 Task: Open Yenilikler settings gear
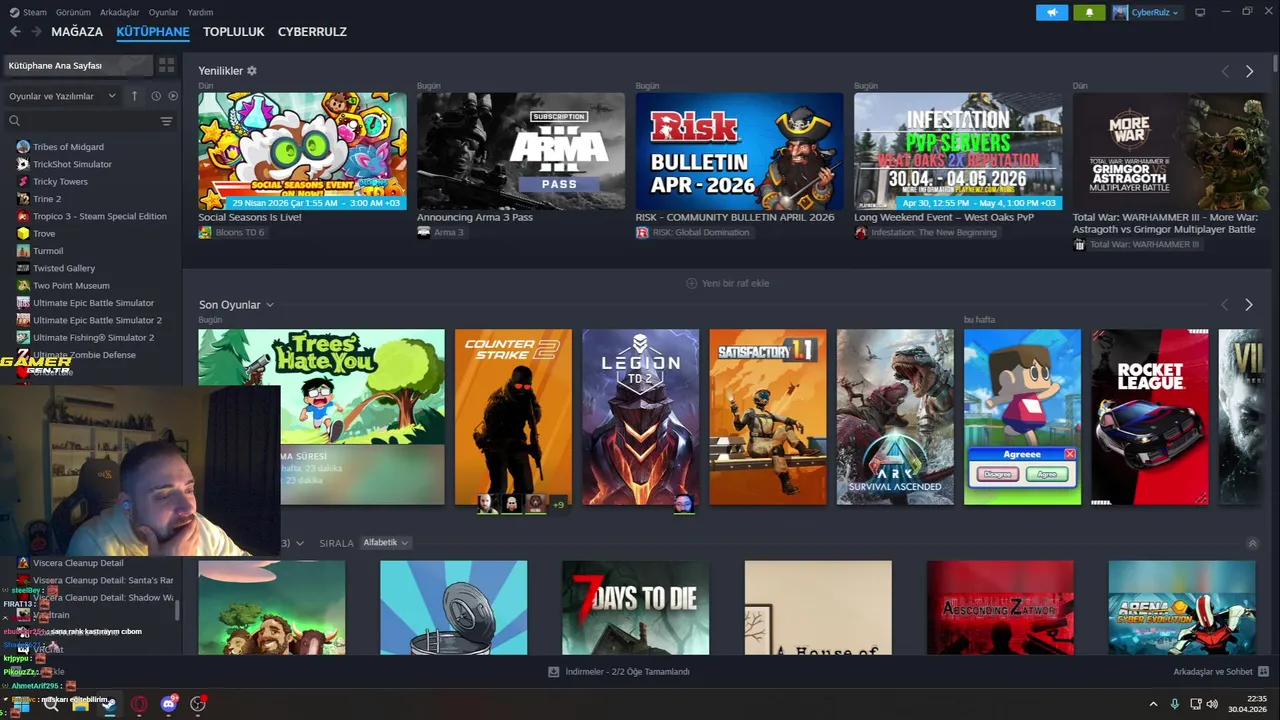point(252,71)
